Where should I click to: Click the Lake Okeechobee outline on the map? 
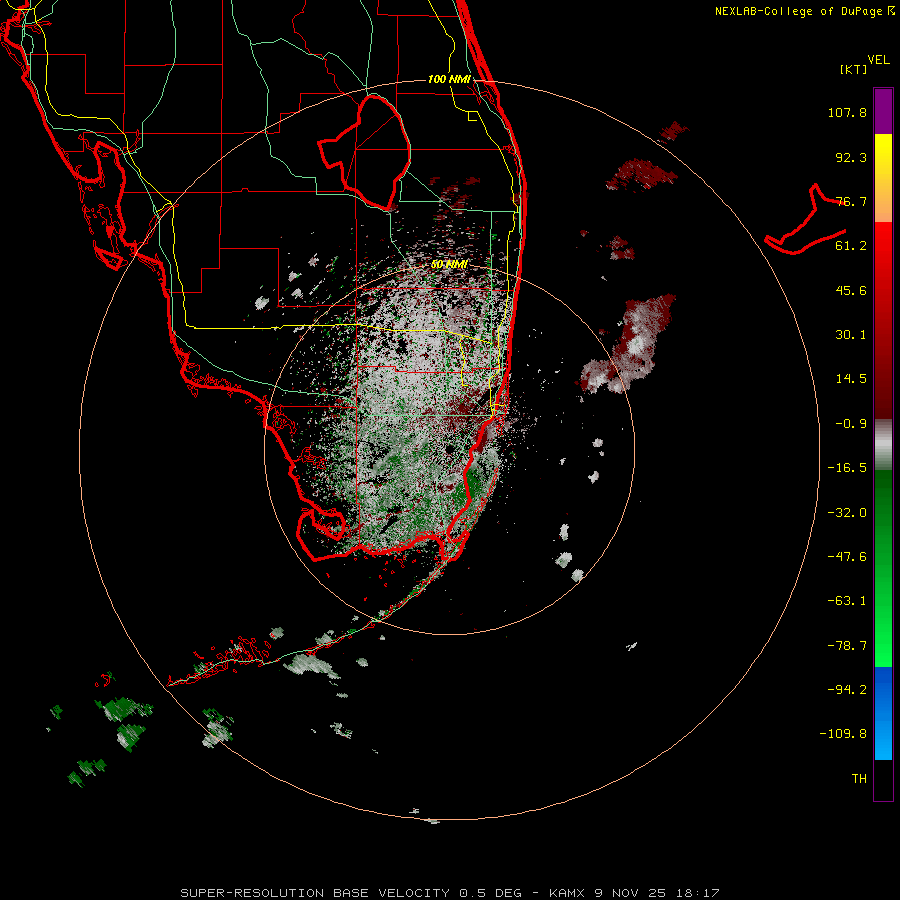(364, 152)
